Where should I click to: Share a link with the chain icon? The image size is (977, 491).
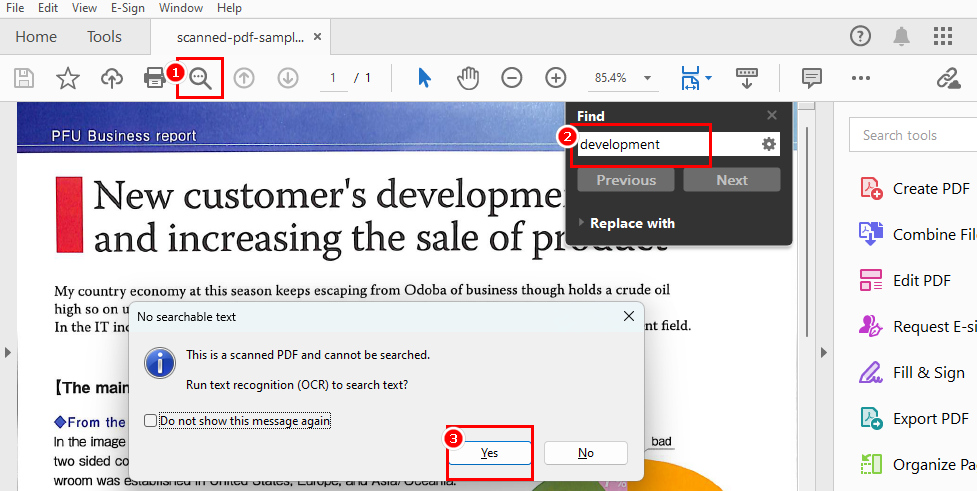pos(949,79)
